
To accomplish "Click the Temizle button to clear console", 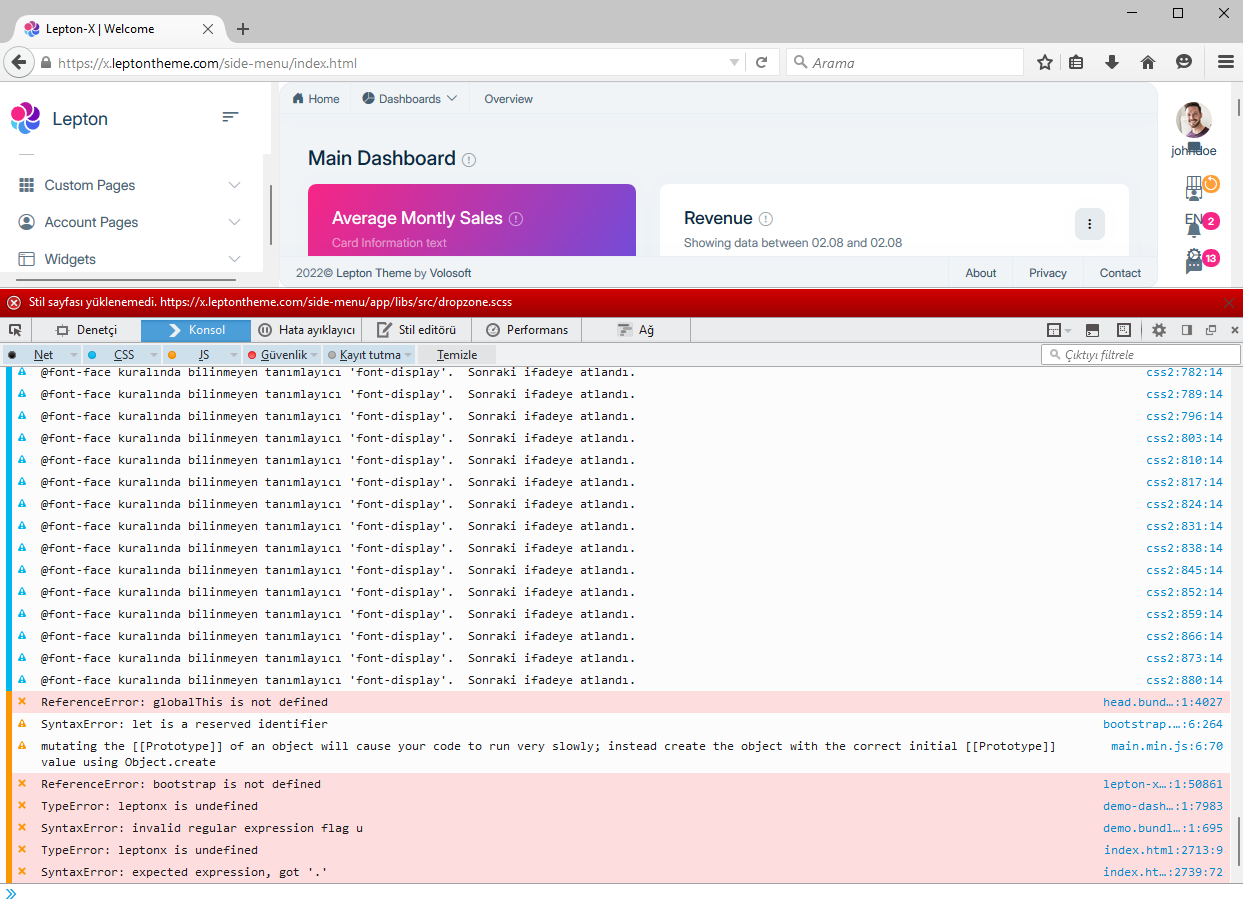I will (457, 355).
